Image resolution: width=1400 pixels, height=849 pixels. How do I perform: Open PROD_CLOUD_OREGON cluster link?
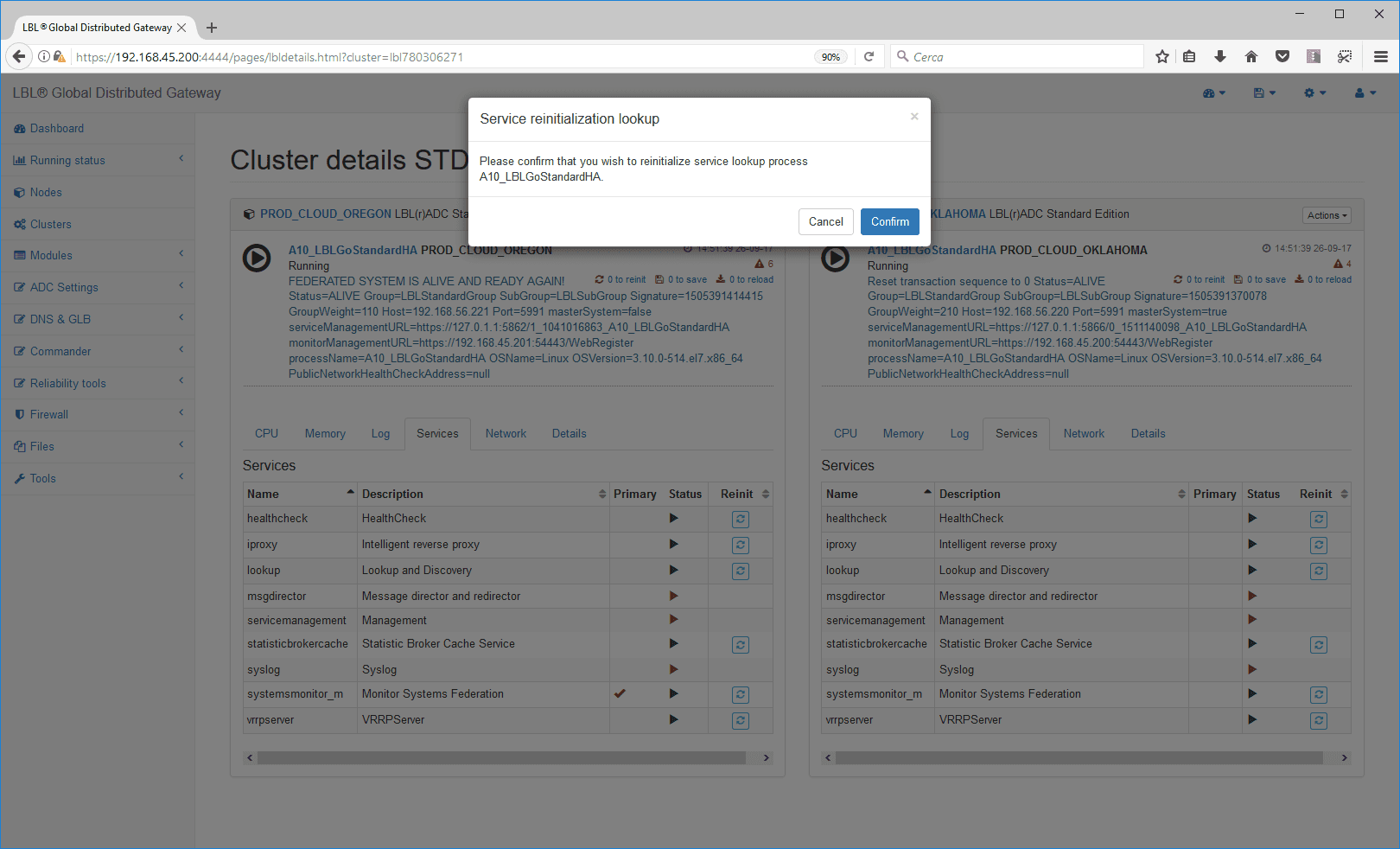click(325, 214)
